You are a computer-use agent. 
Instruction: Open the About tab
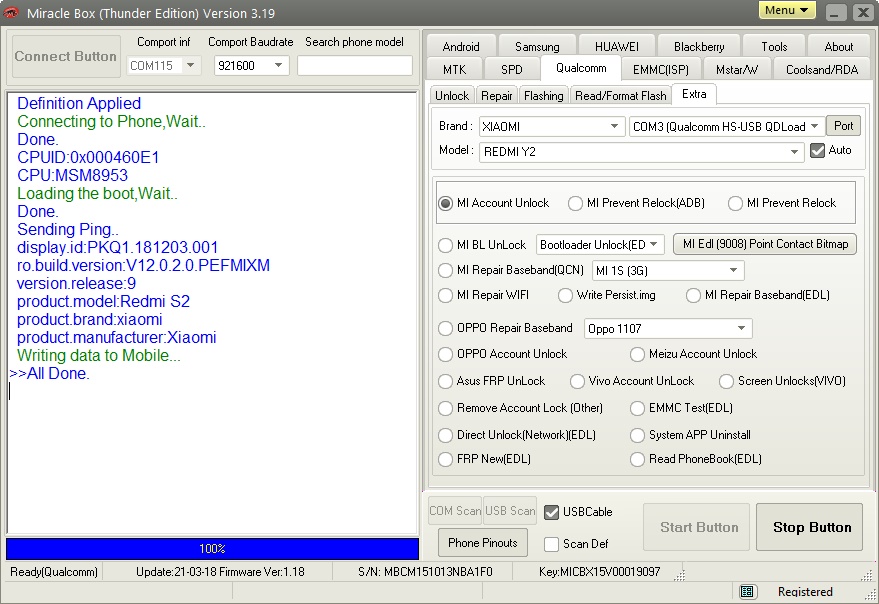pyautogui.click(x=839, y=47)
